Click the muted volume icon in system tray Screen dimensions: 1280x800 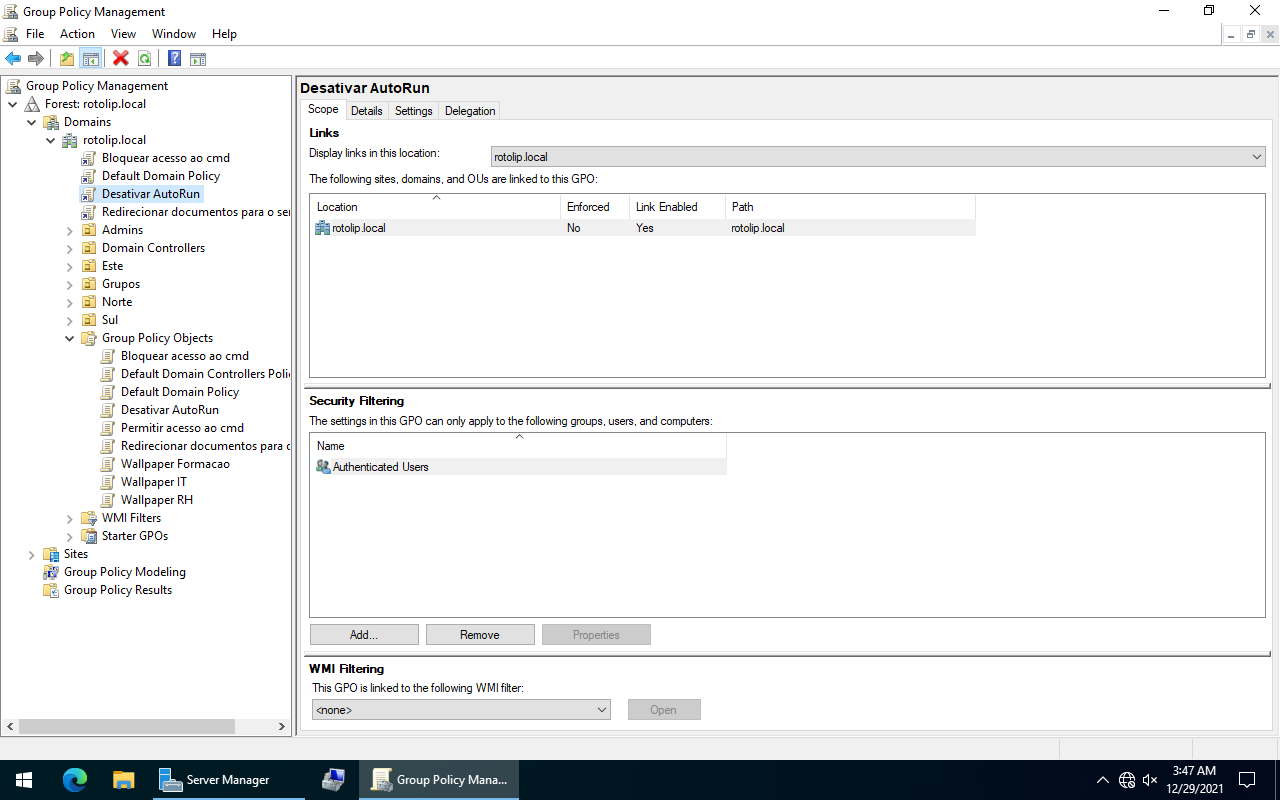tap(1150, 780)
